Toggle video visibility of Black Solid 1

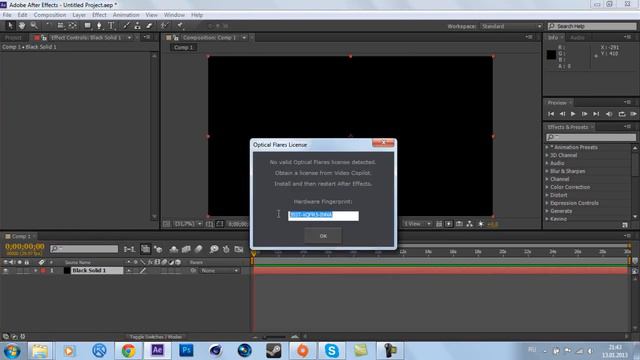tap(6, 271)
